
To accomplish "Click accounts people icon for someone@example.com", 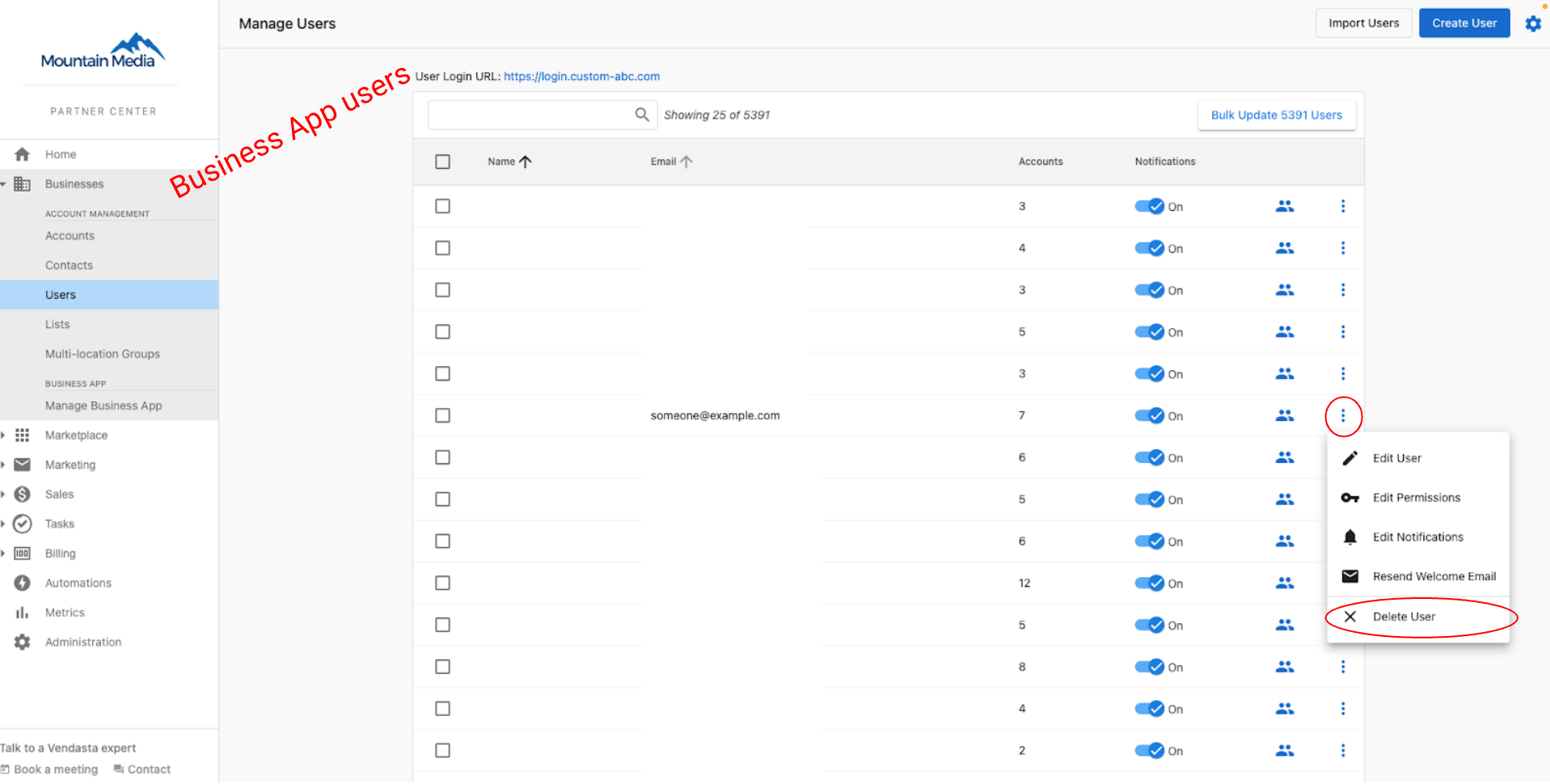I will [x=1285, y=415].
